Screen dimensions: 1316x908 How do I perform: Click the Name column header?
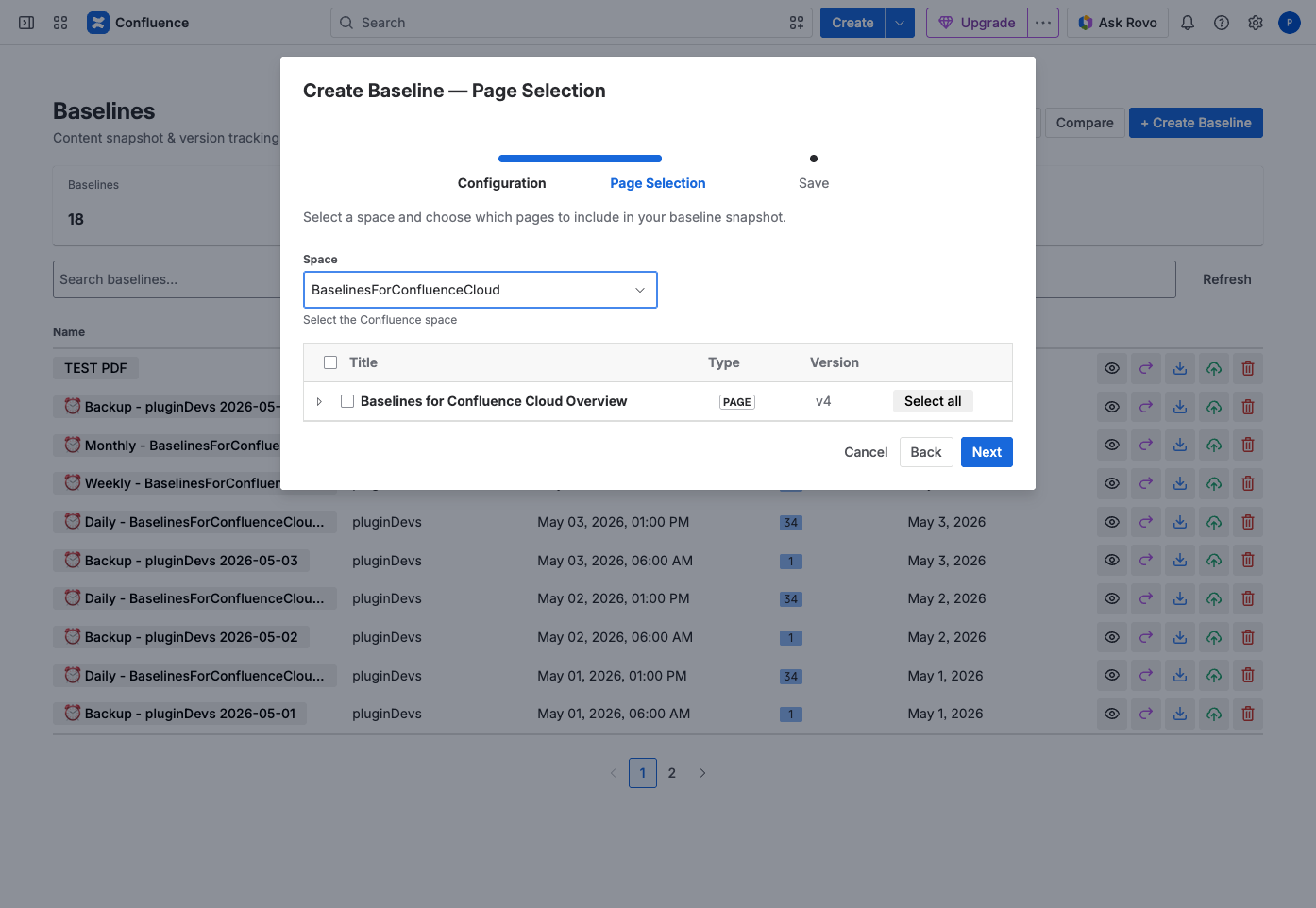pos(69,332)
